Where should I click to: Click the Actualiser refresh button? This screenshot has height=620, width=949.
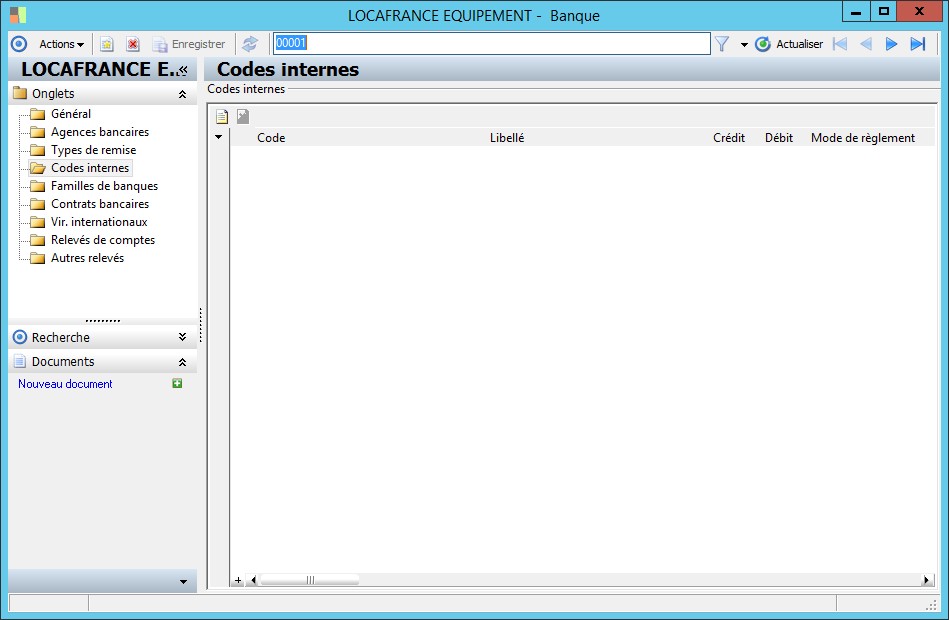coord(789,44)
